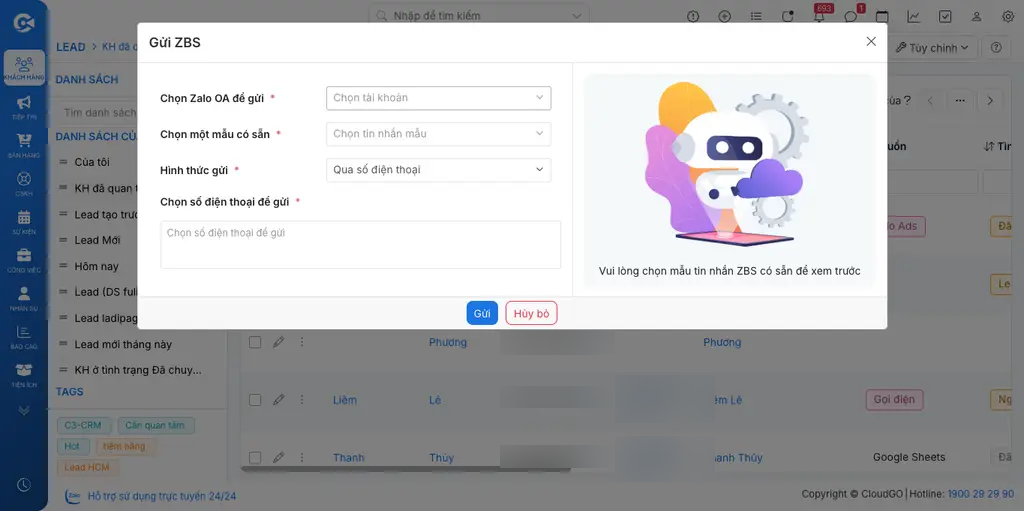The width and height of the screenshot is (1024, 511).
Task: Close the Gửi ZBS dialog
Action: tap(871, 41)
